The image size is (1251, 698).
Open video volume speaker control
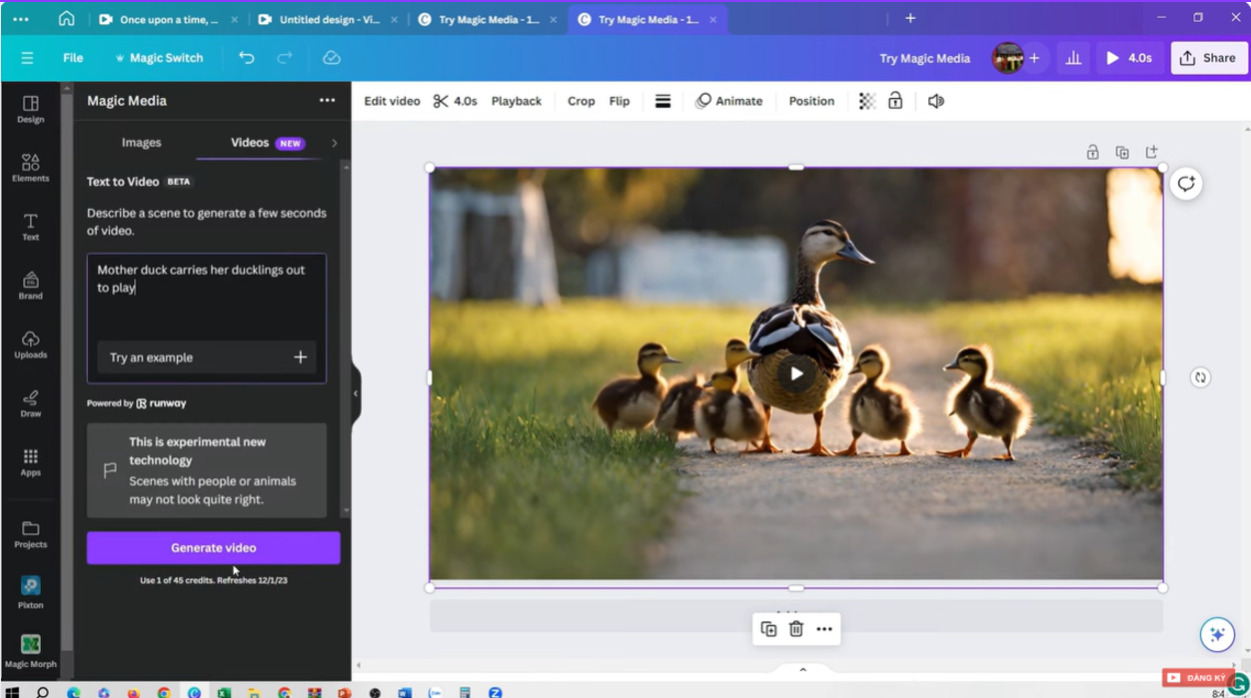click(x=936, y=101)
